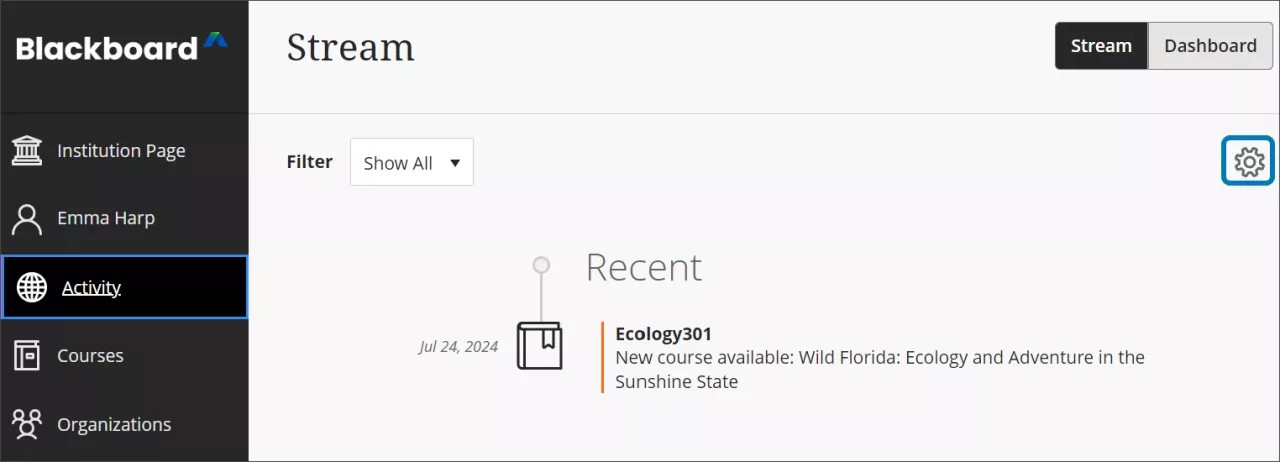Click the Recent timeline marker dot

[x=541, y=265]
